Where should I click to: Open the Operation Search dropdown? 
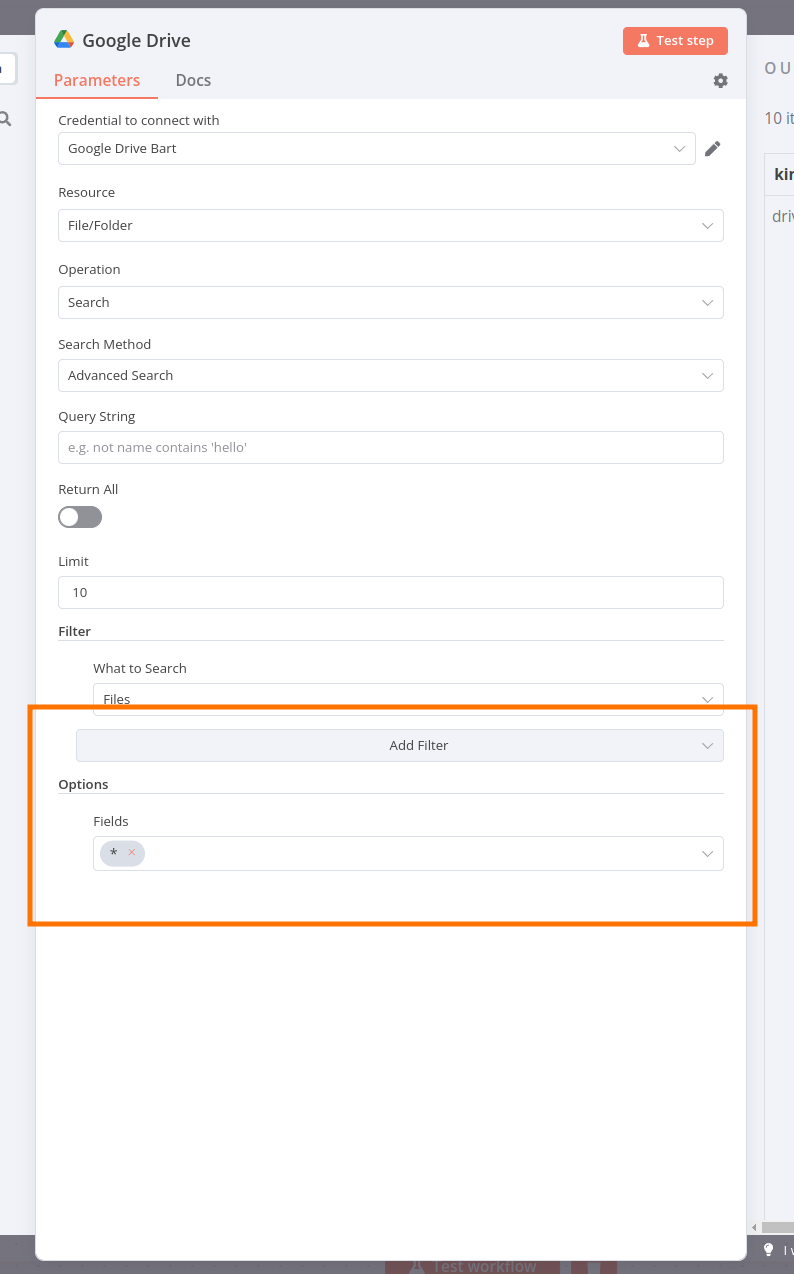click(x=391, y=302)
